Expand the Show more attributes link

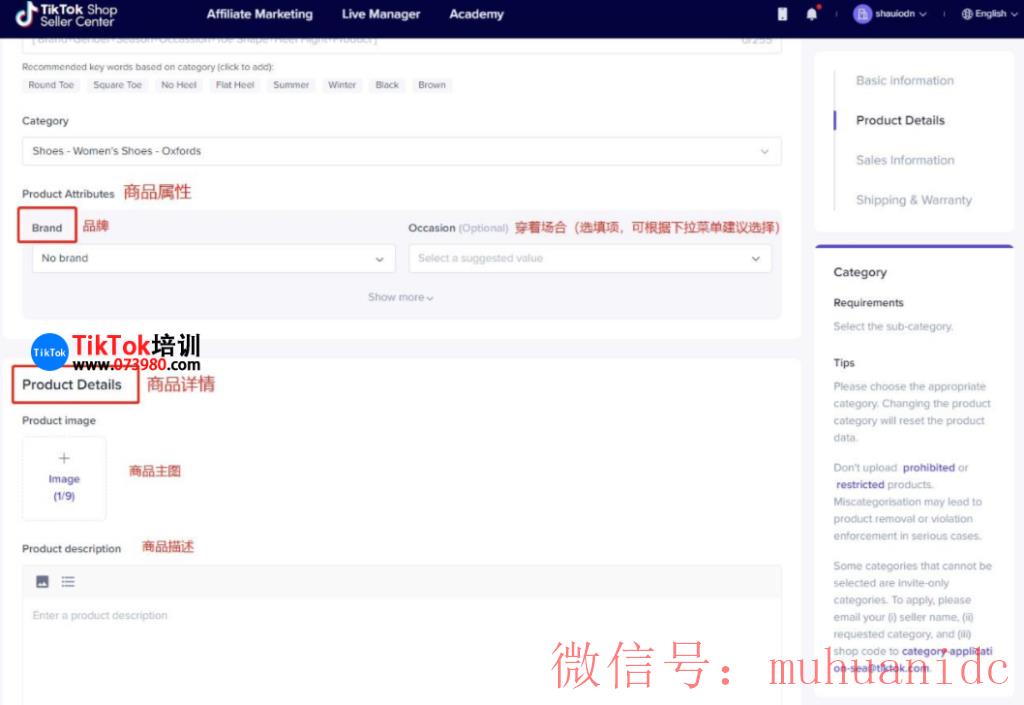(400, 297)
